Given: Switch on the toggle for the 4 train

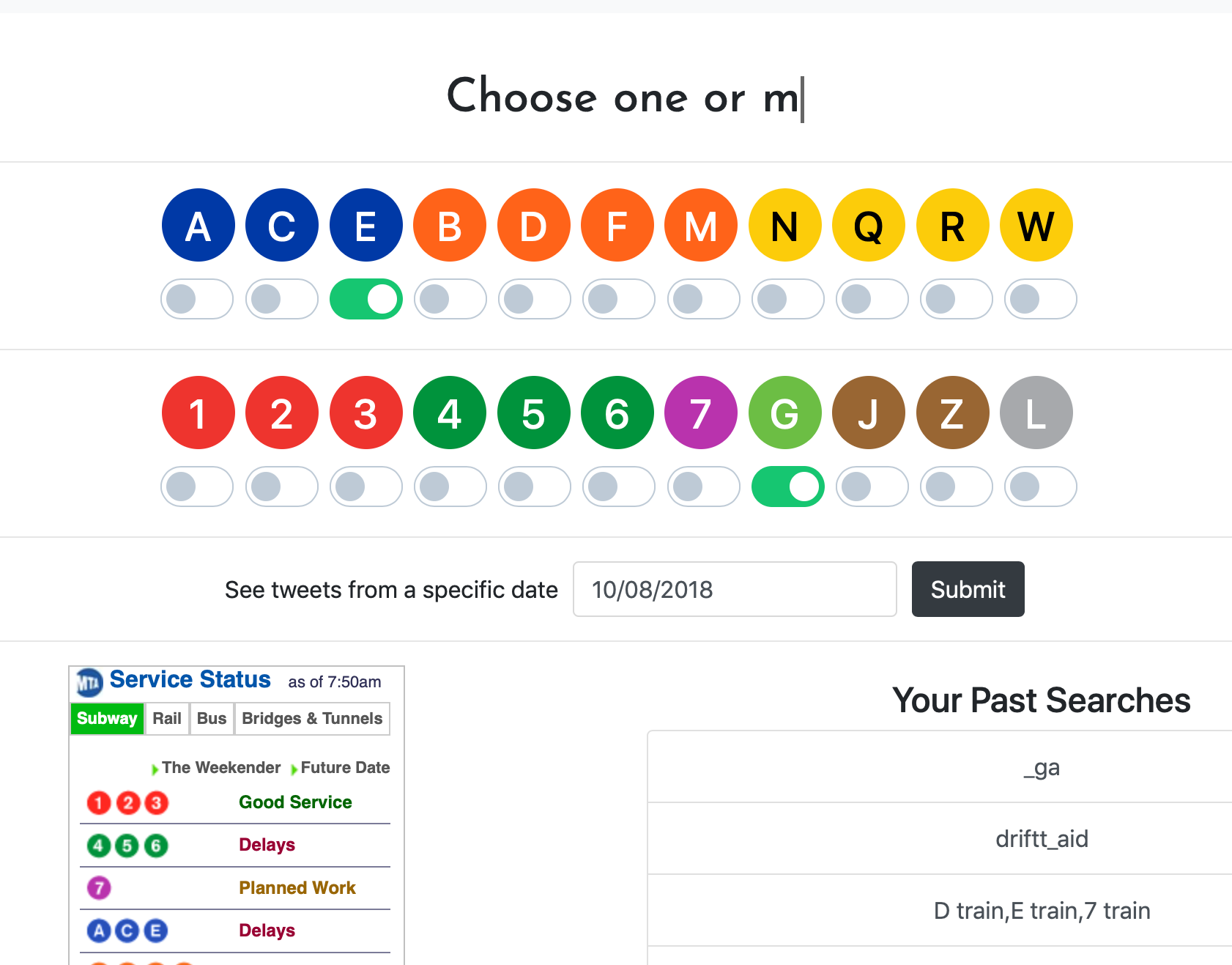Looking at the screenshot, I should point(450,487).
